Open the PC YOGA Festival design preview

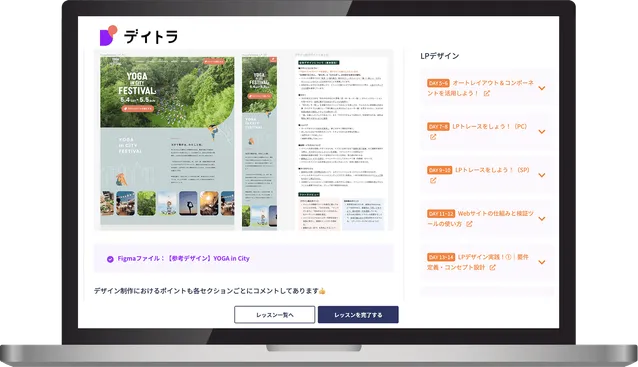[x=167, y=141]
